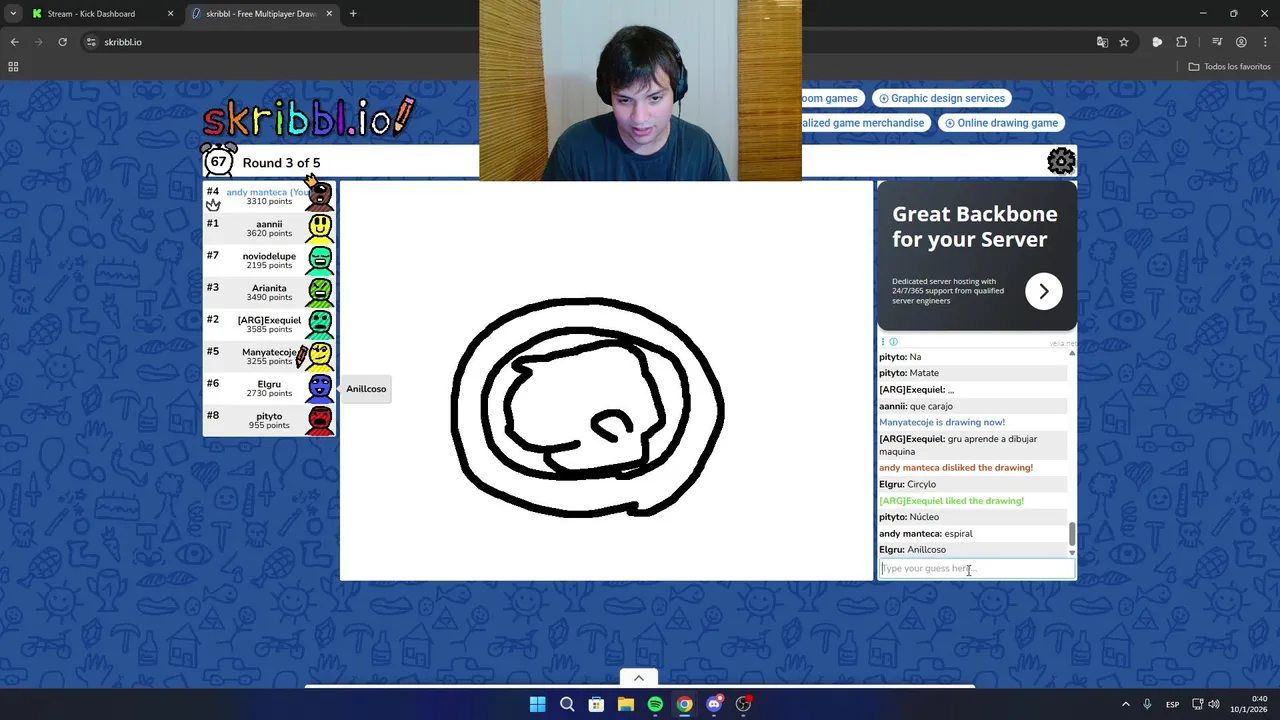Open OBS Studio from taskbar
Viewport: 1280px width, 720px height.
pos(743,704)
